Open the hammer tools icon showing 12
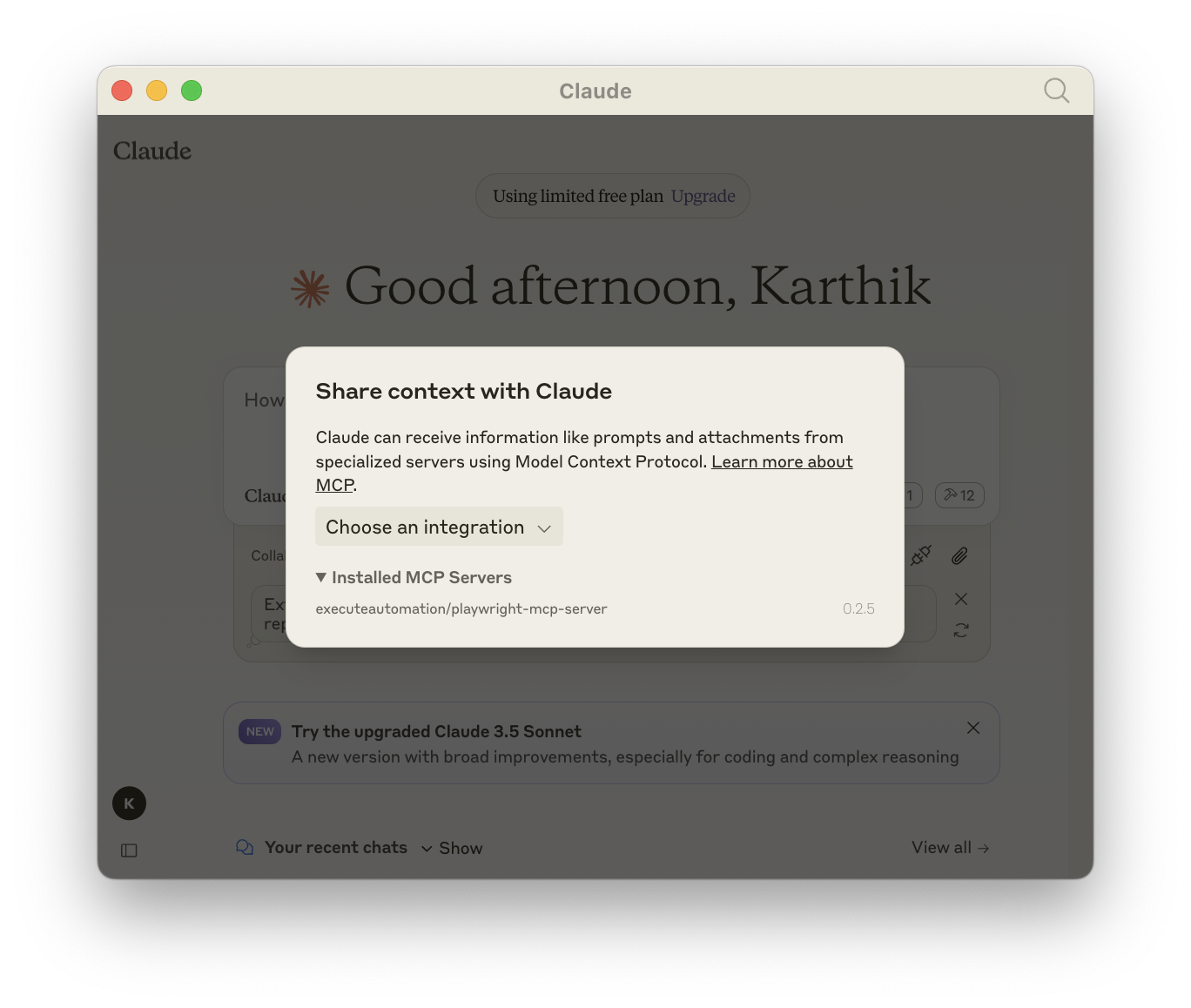This screenshot has height=1008, width=1191. pyautogui.click(x=959, y=495)
